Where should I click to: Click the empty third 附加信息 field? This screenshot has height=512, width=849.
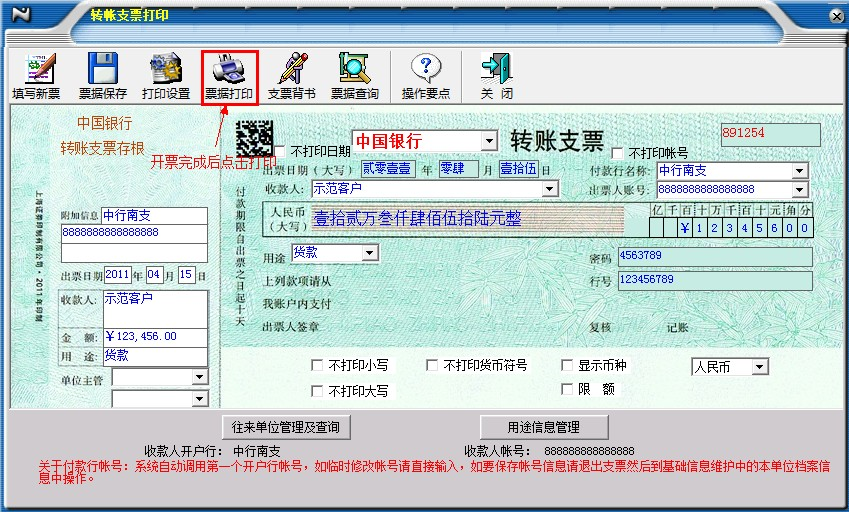(x=134, y=253)
